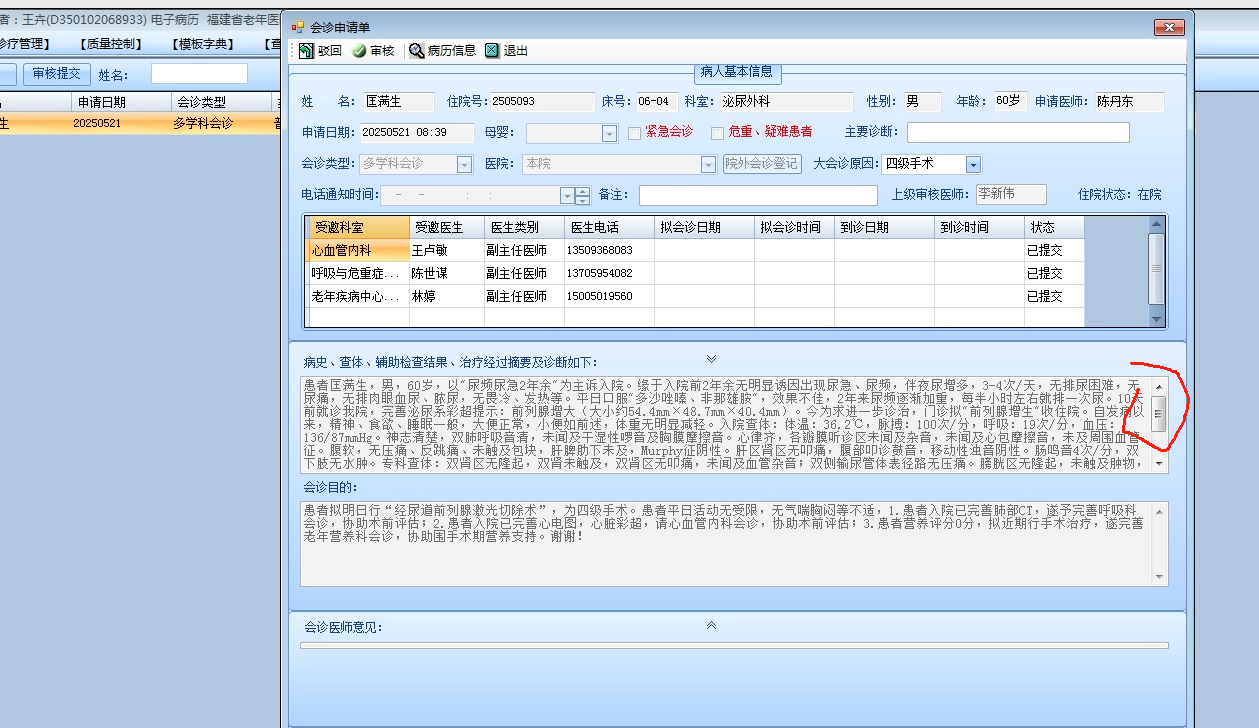Click the 受邀医生 column header
Viewport: 1259px width, 728px height.
click(447, 227)
